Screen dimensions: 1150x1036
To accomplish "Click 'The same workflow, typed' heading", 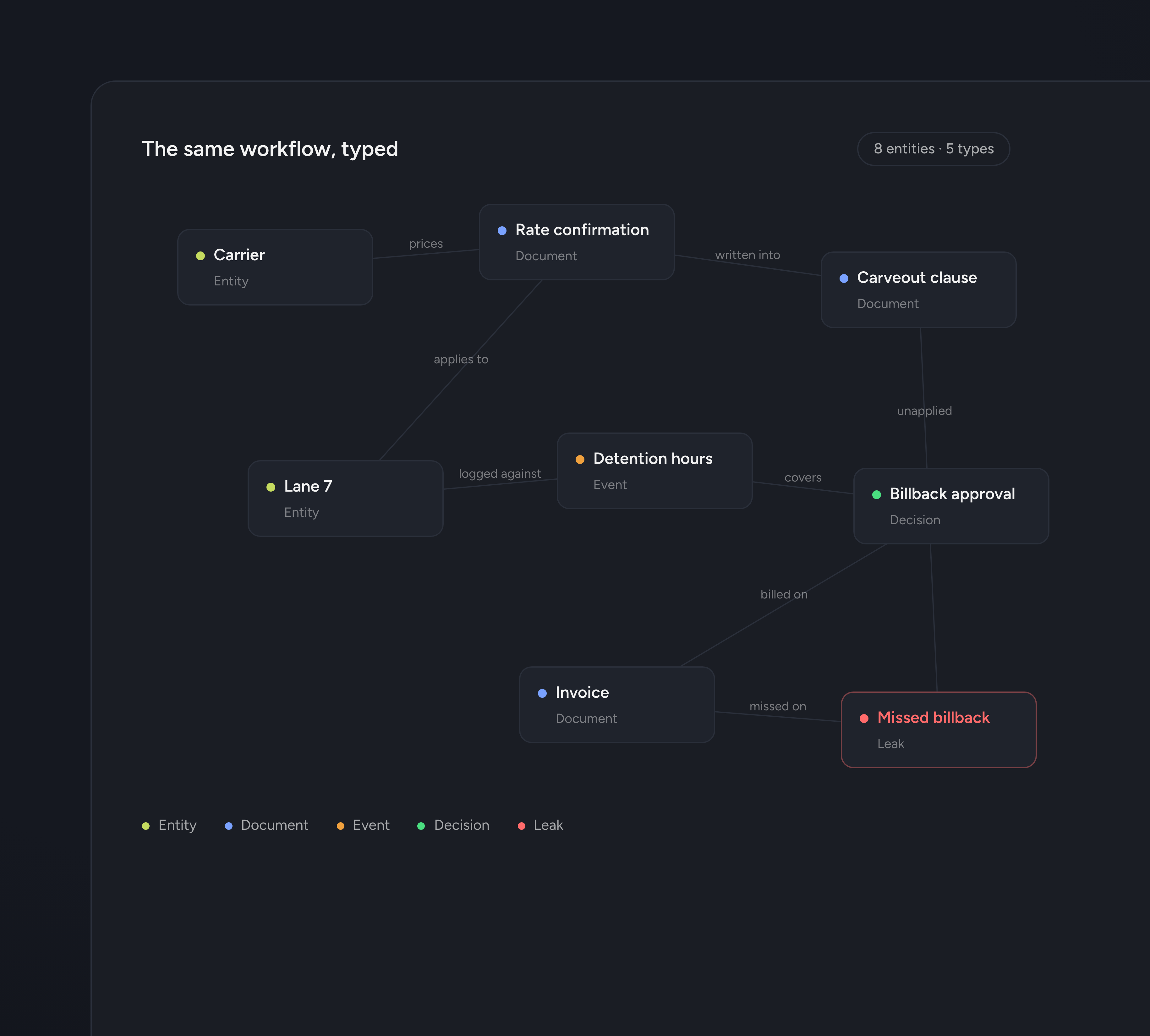I will click(x=270, y=149).
